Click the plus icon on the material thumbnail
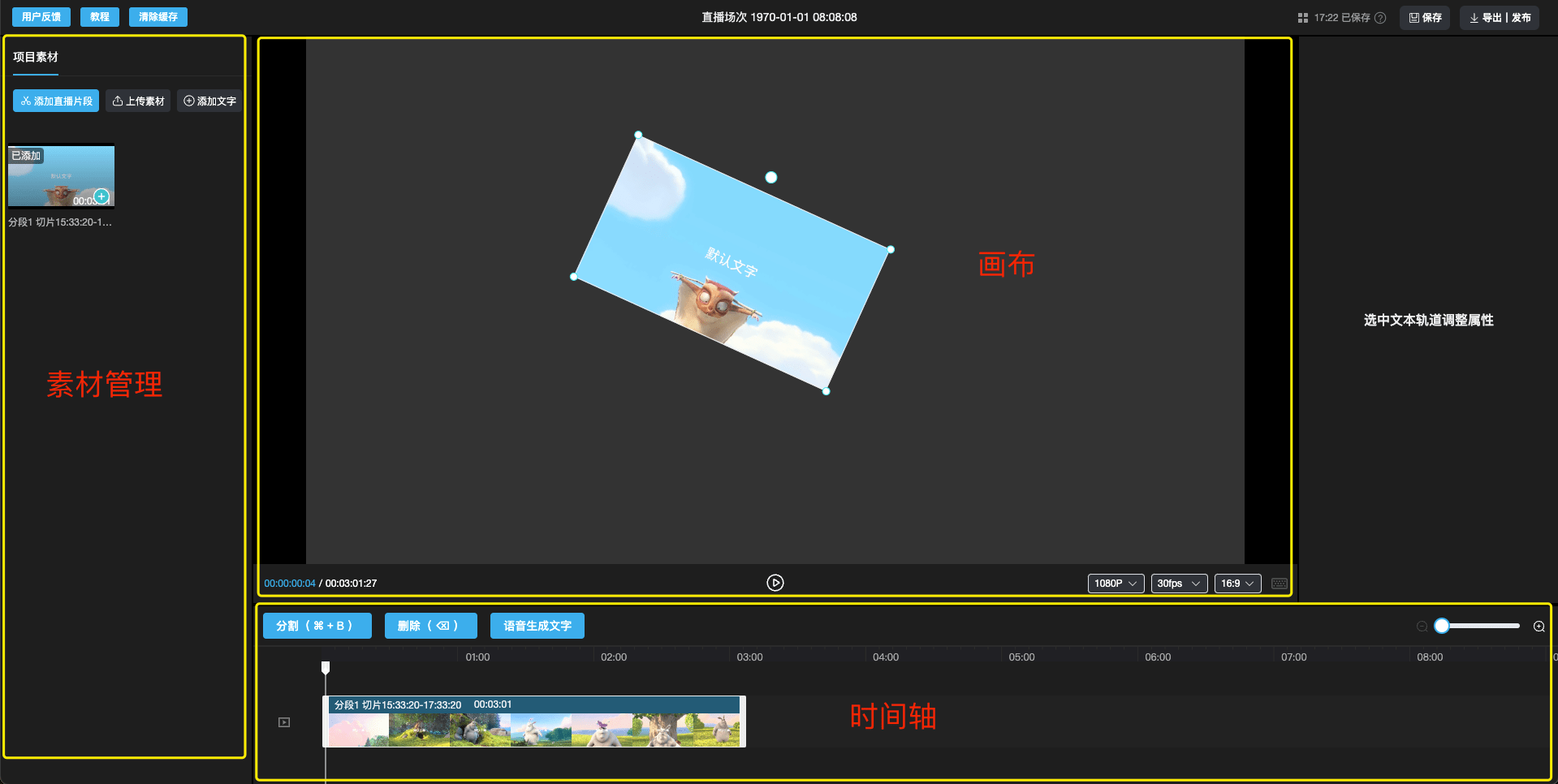Screen dimensions: 1558x784 [x=101, y=196]
